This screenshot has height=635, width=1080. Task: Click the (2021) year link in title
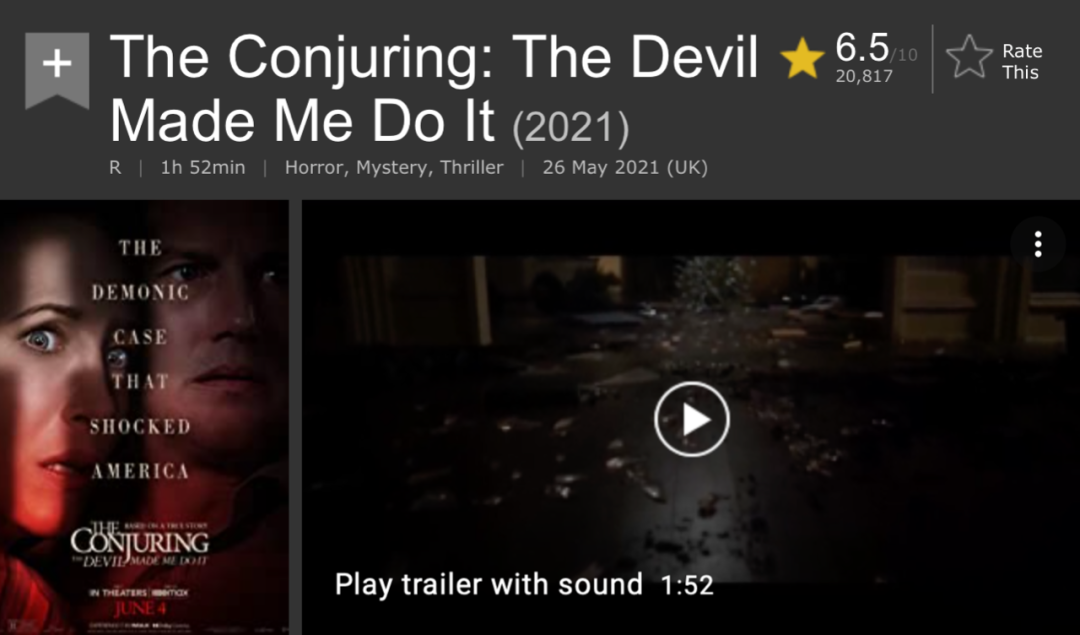tap(570, 128)
